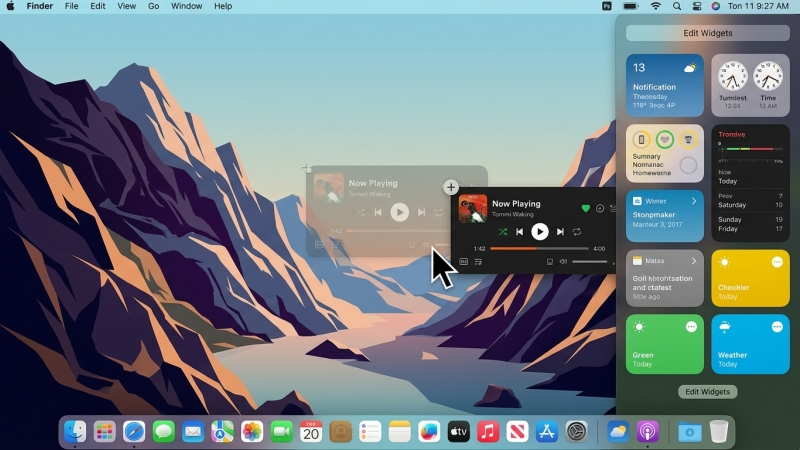The image size is (800, 450).
Task: Click the plus badge on the Now Playing widget
Action: coord(451,187)
